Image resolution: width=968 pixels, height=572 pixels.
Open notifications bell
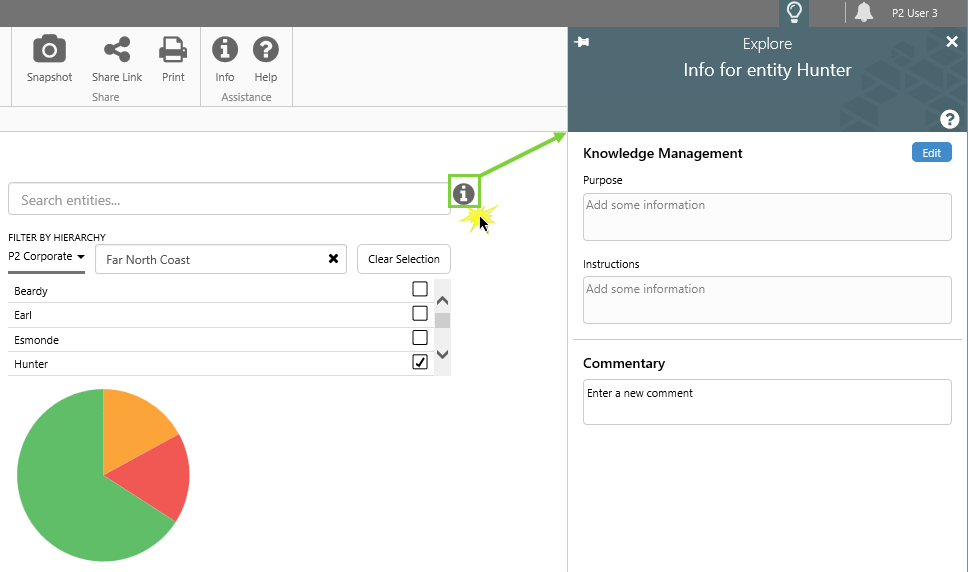[x=864, y=13]
